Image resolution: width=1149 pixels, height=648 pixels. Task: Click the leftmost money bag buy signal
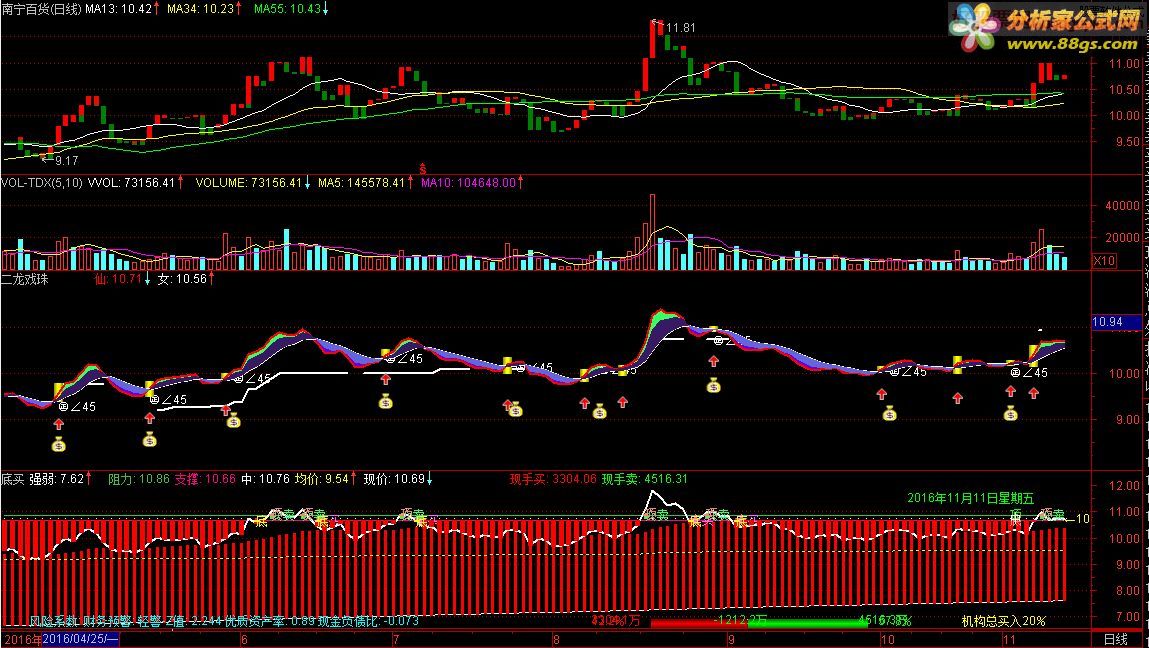(x=59, y=443)
